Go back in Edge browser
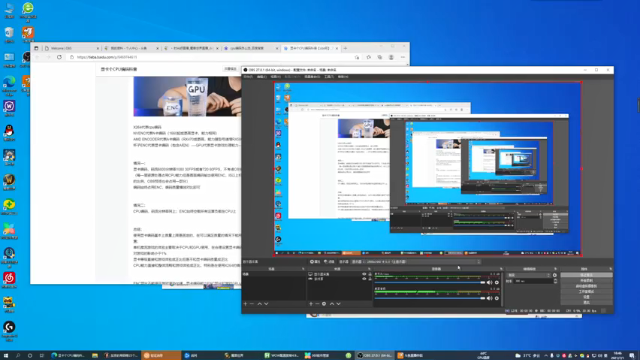The width and height of the screenshot is (640, 360). (37, 57)
